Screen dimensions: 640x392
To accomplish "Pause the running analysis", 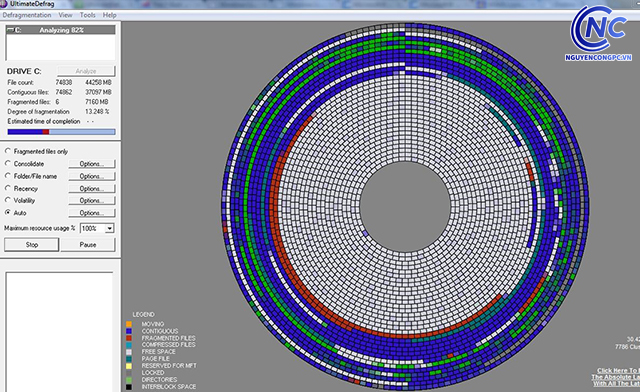I will coord(88,245).
